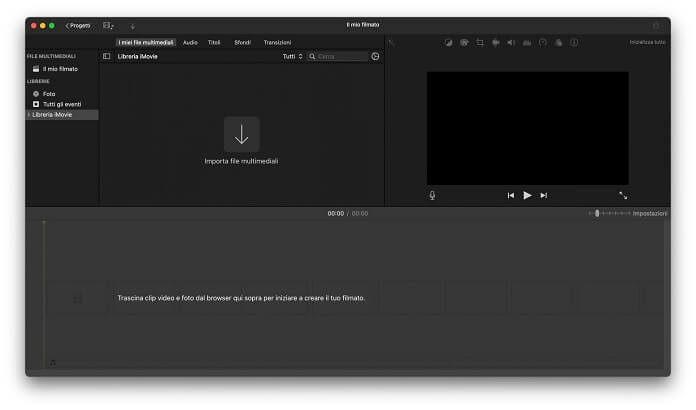Click the background music note icon
This screenshot has height=410, width=696.
pos(53,363)
